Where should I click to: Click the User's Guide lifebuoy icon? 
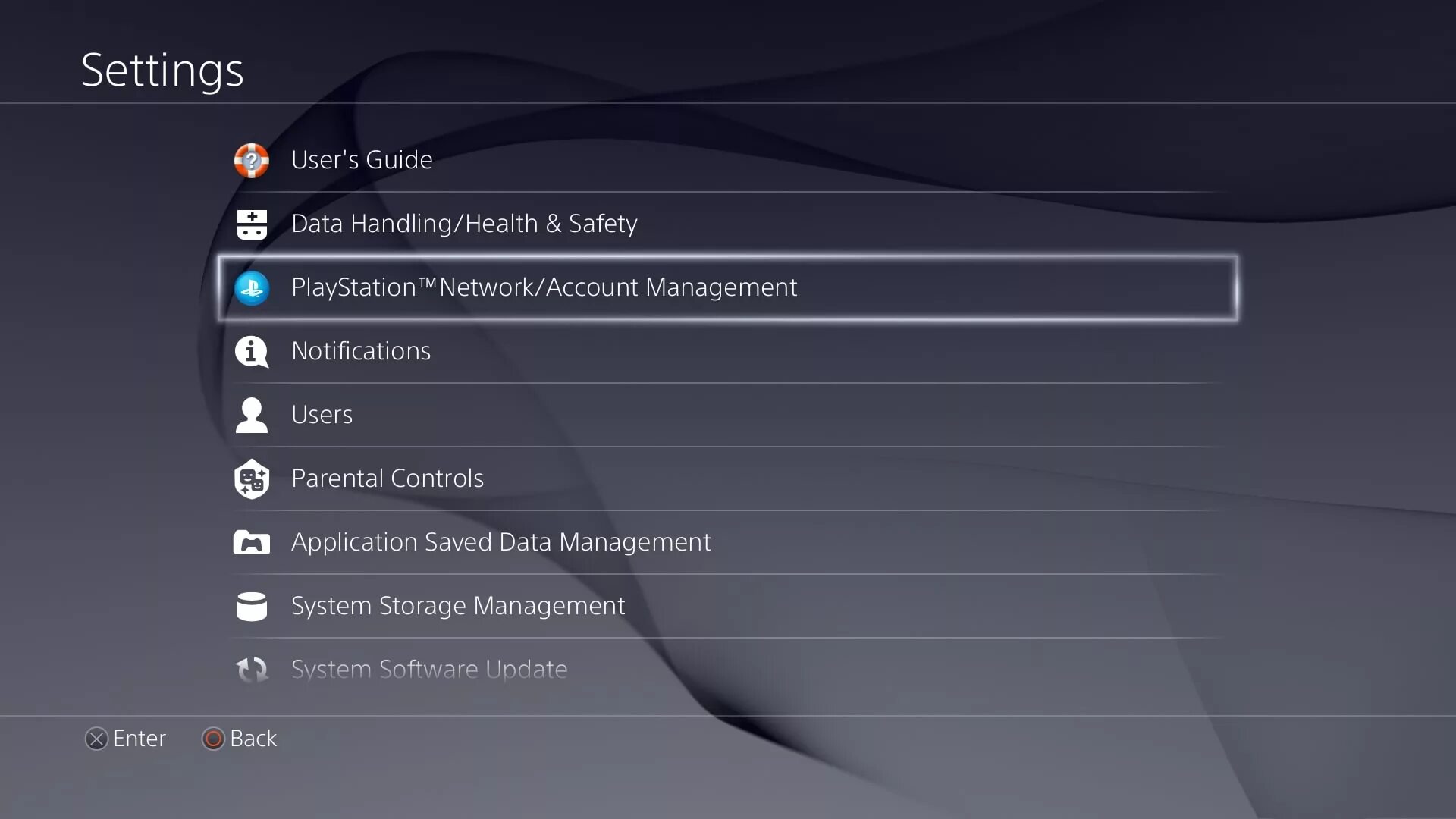pyautogui.click(x=251, y=160)
